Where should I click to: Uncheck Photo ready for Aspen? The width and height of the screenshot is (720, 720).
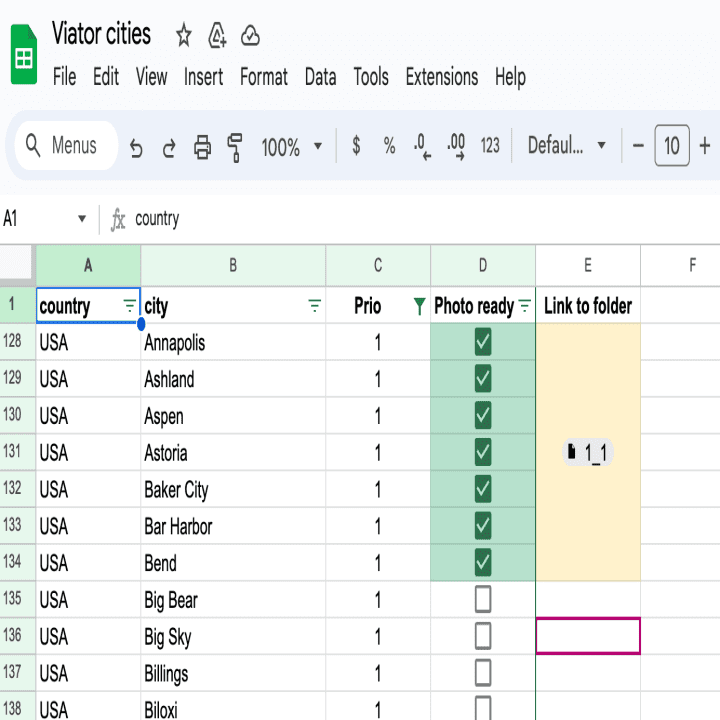[483, 415]
